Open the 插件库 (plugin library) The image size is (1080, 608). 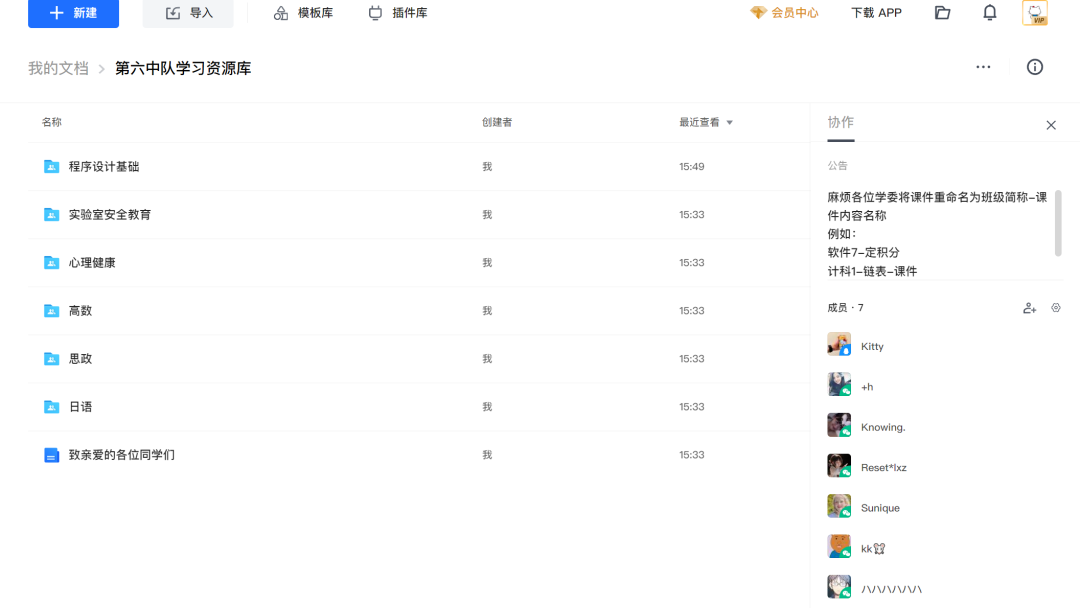pyautogui.click(x=397, y=13)
